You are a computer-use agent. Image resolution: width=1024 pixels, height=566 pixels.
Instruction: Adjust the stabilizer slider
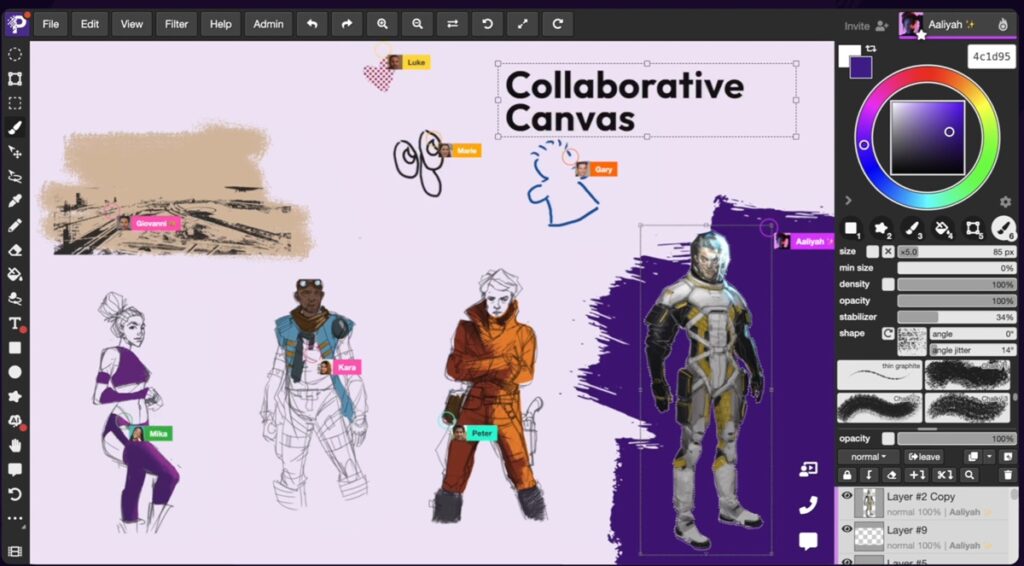(x=956, y=317)
